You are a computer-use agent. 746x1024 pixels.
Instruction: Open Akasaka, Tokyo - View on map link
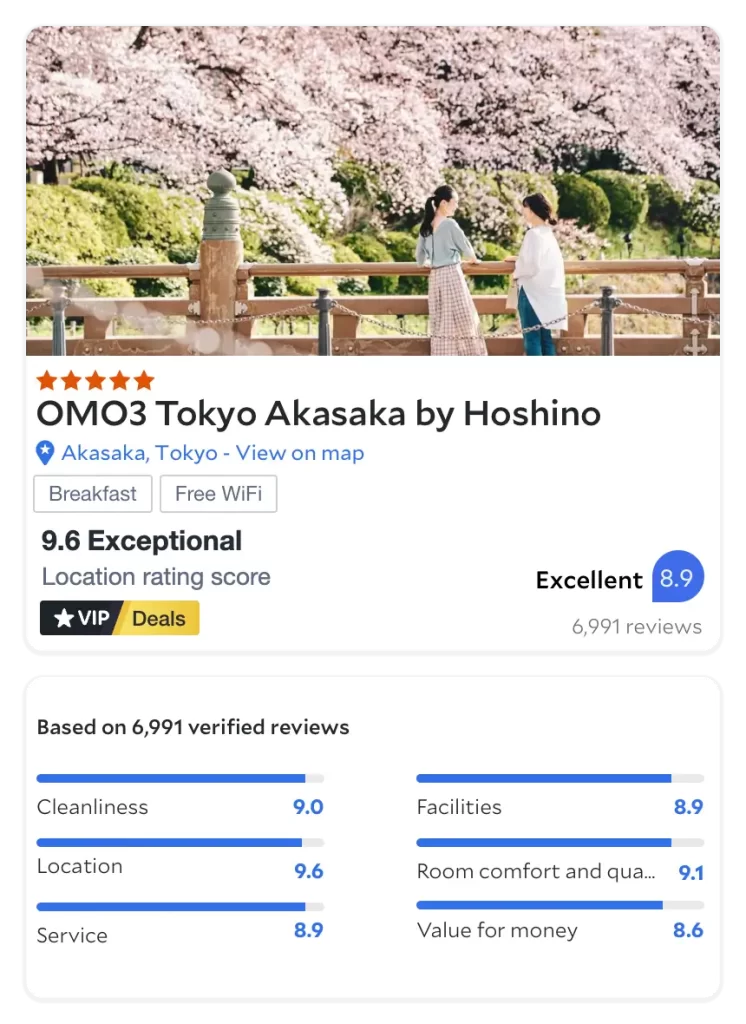pyautogui.click(x=212, y=453)
